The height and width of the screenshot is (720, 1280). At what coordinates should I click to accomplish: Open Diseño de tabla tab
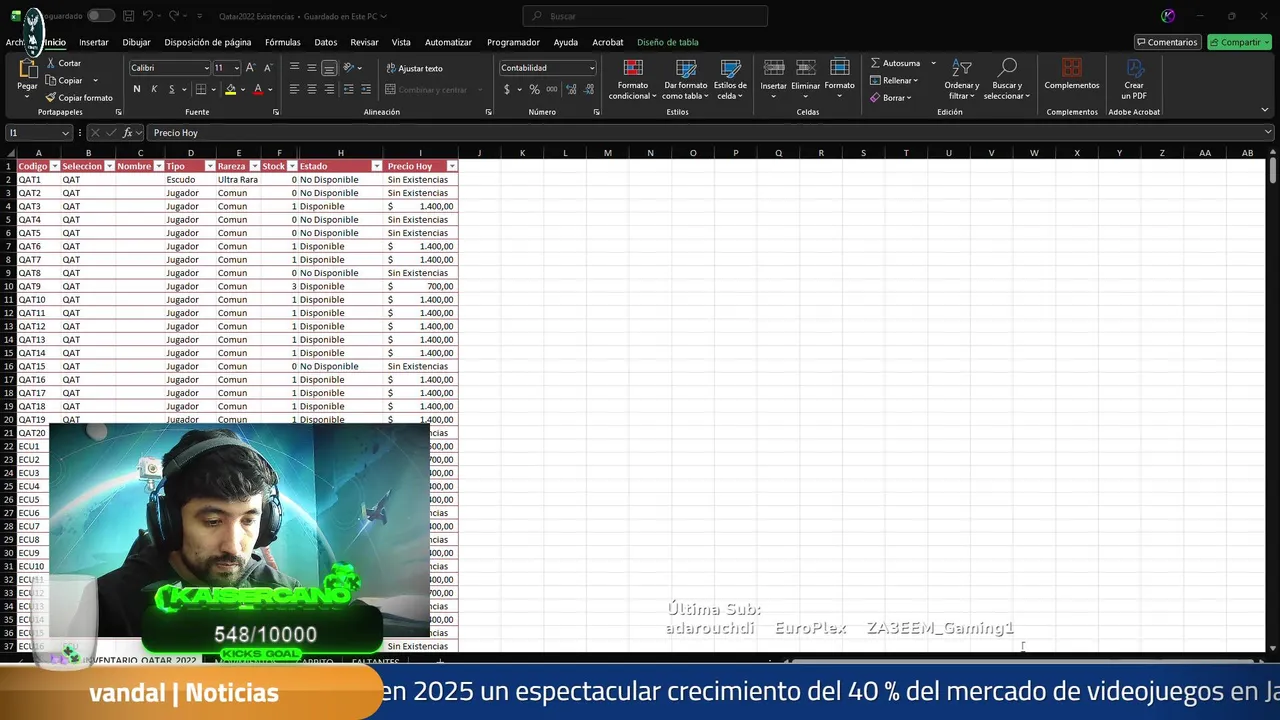(x=668, y=42)
